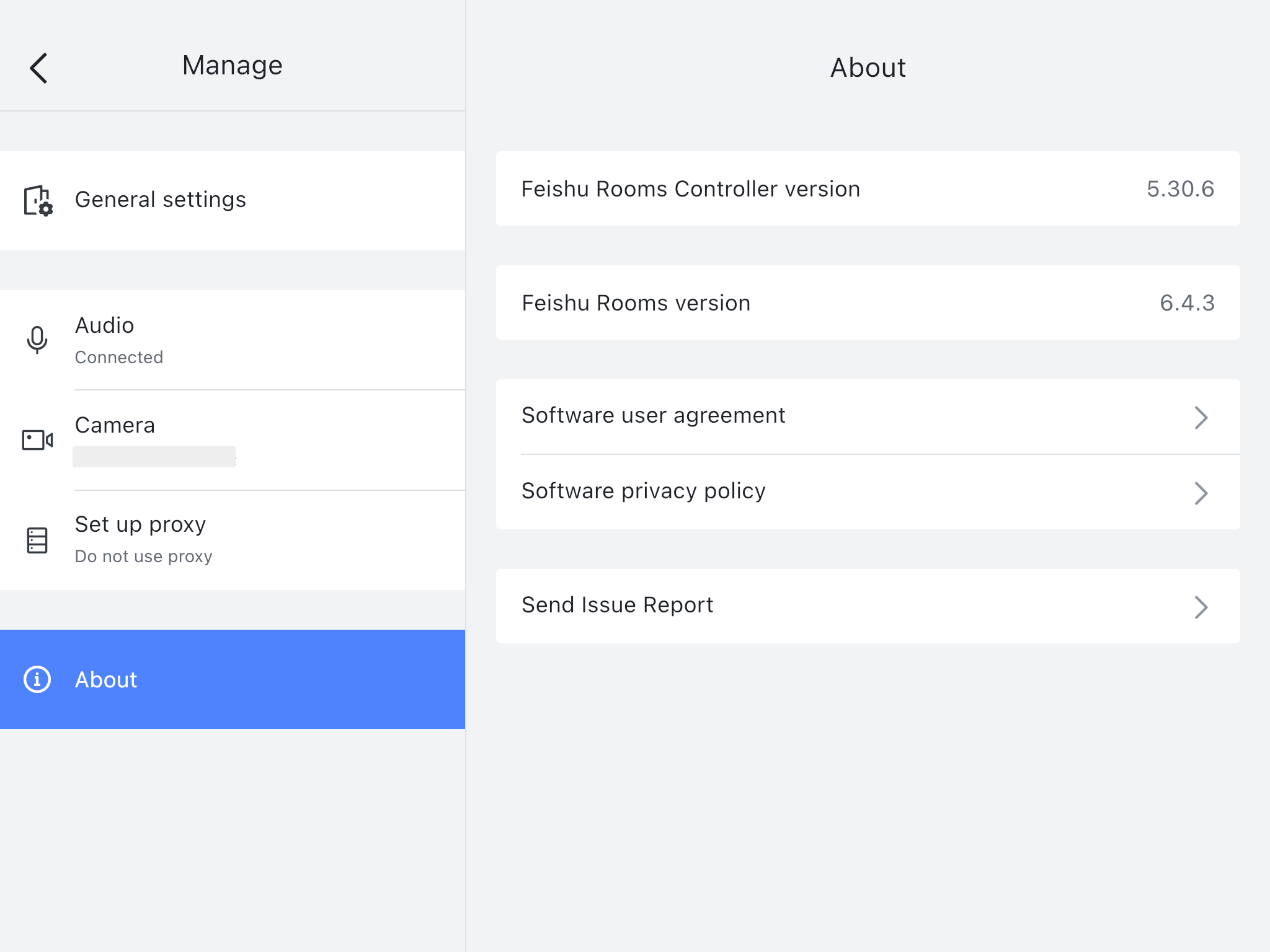1270x952 pixels.
Task: Expand Software user agreement chevron
Action: click(1201, 417)
